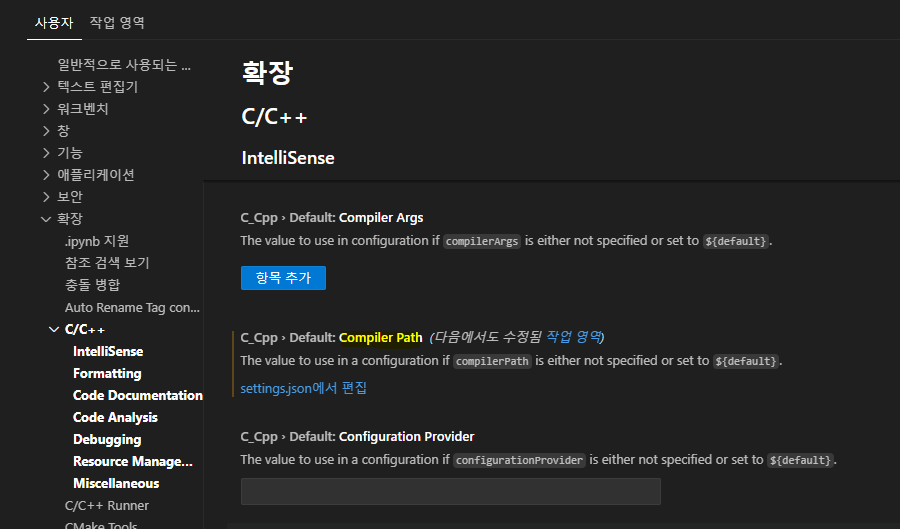Viewport: 900px width, 529px height.
Task: Open Auto Rename Tag configuration settings
Action: (133, 308)
